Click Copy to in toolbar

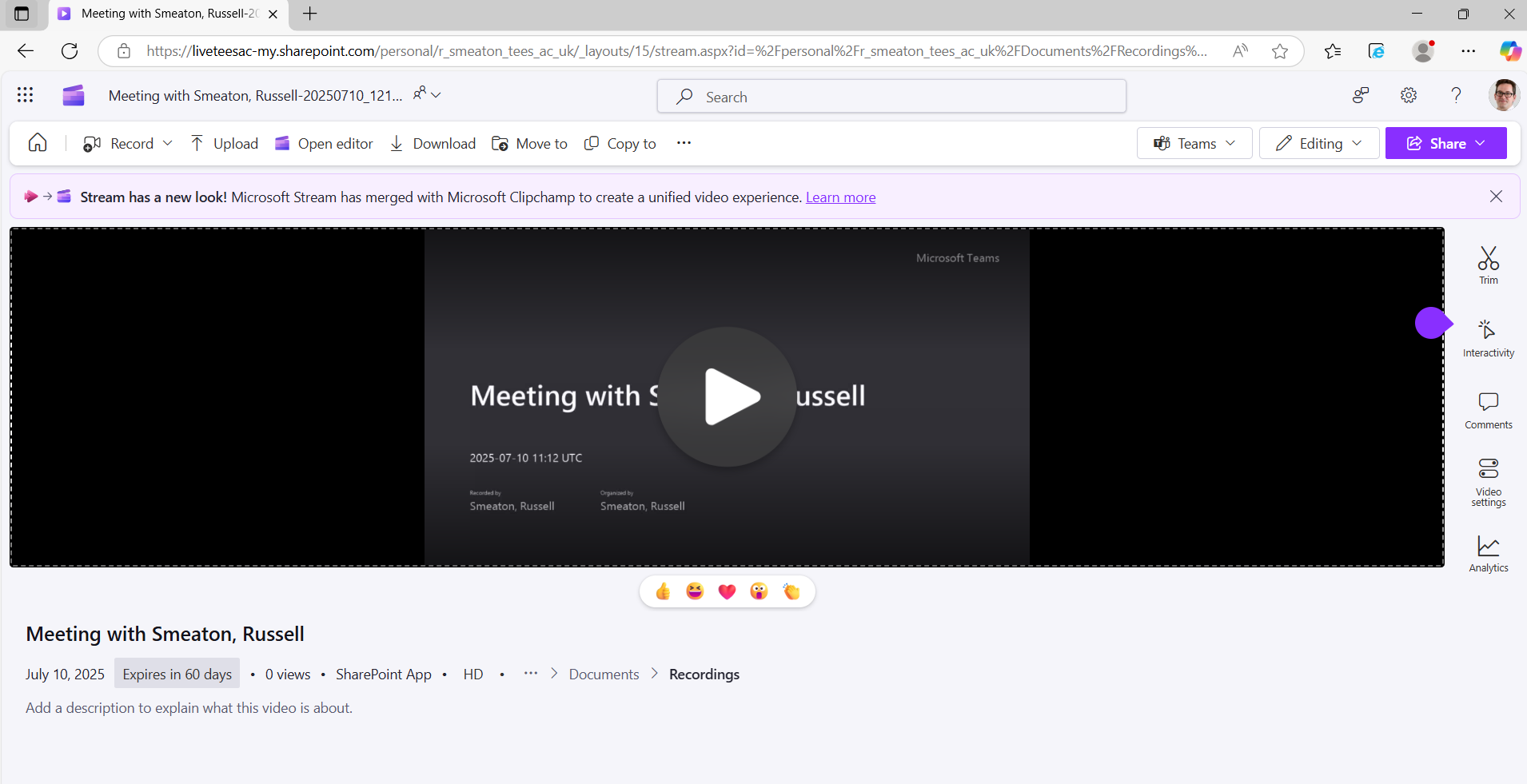click(620, 144)
